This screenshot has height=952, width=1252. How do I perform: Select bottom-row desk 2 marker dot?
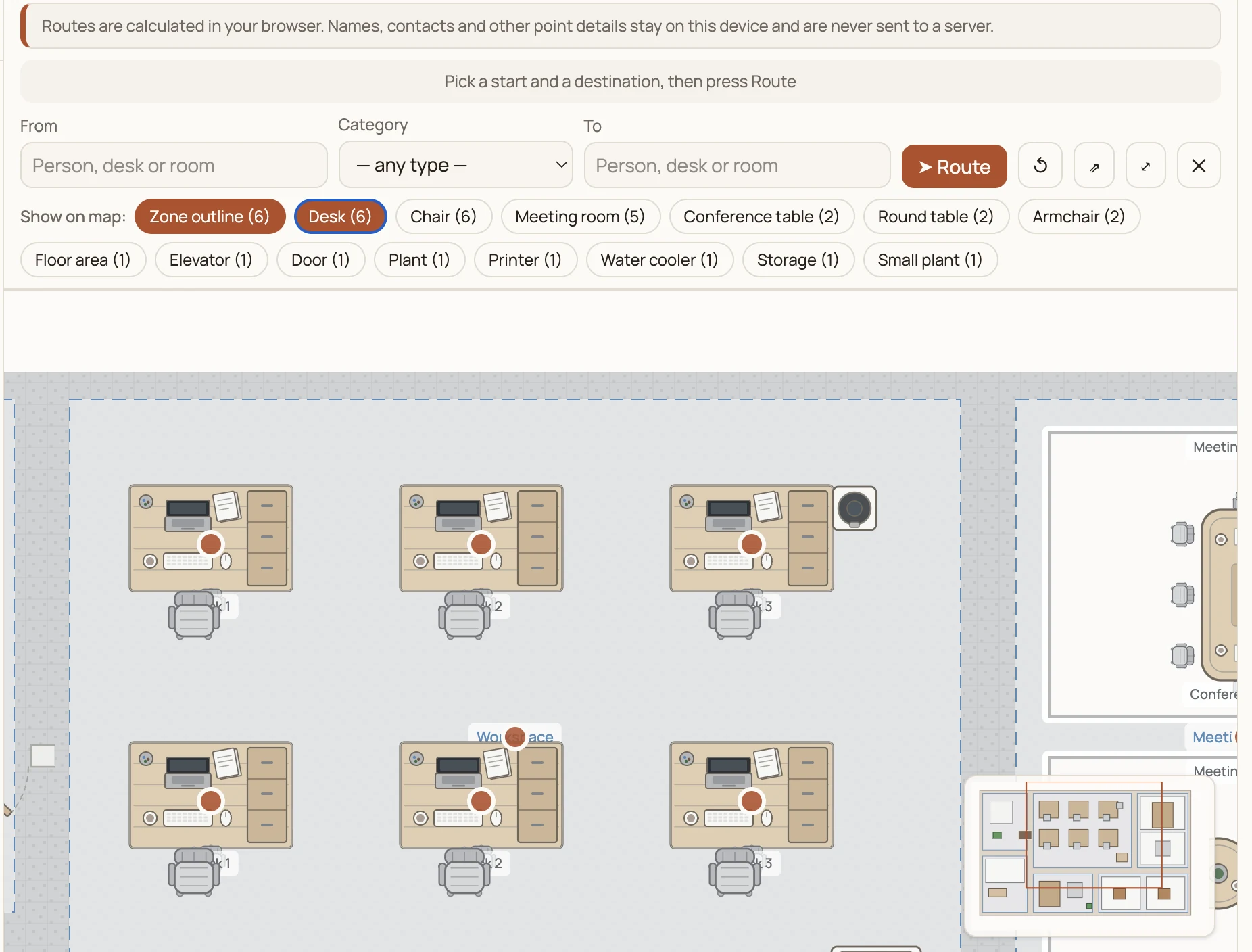(x=481, y=801)
